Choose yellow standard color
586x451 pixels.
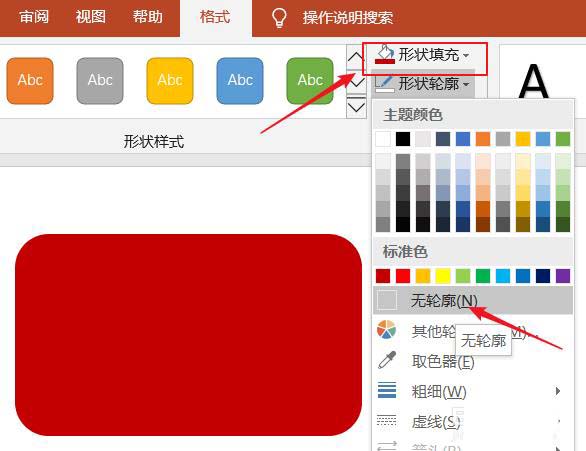coord(443,276)
